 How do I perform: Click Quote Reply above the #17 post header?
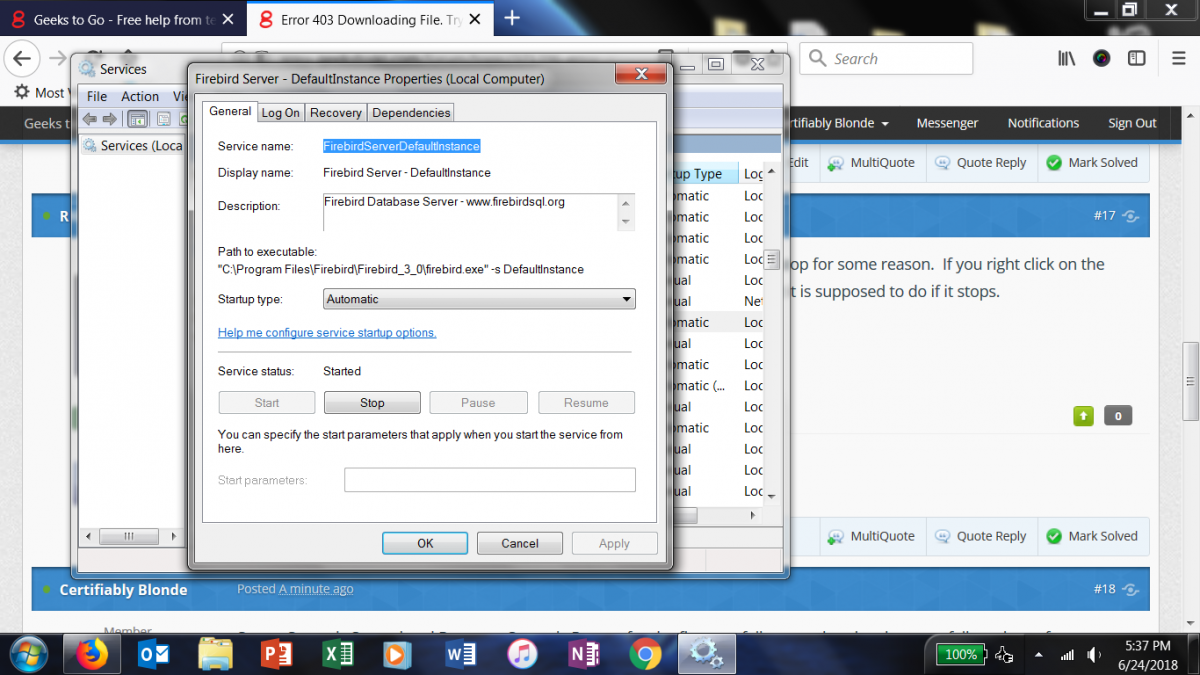pyautogui.click(x=981, y=162)
